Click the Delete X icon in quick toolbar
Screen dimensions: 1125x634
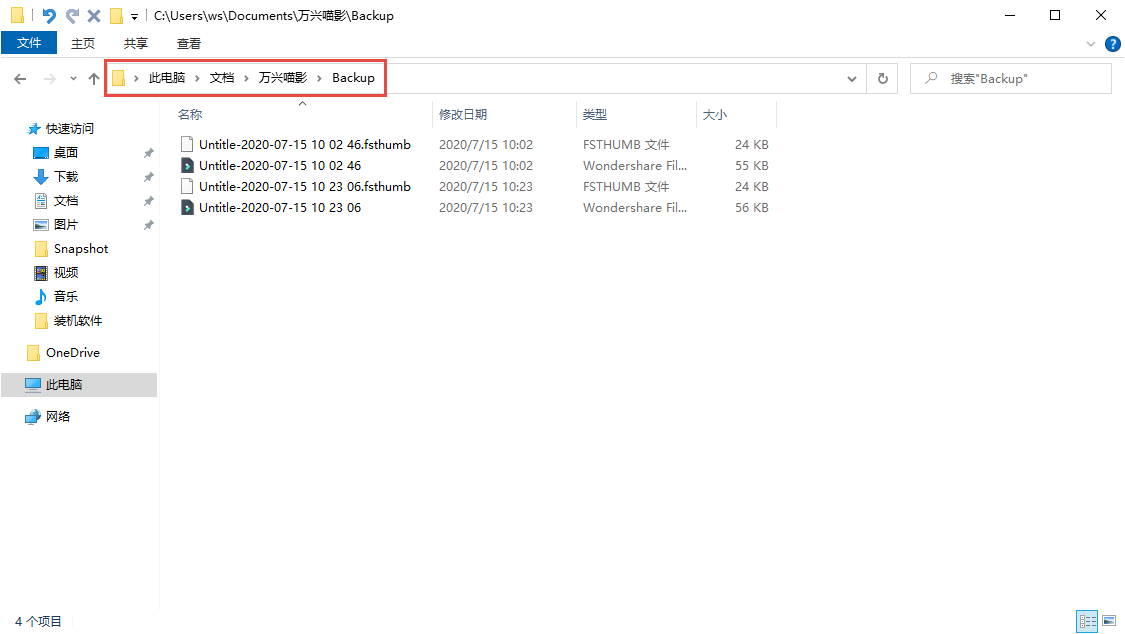tap(94, 15)
